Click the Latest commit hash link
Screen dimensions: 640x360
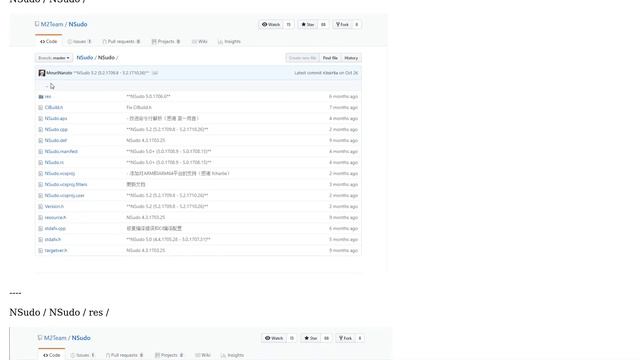(330, 73)
